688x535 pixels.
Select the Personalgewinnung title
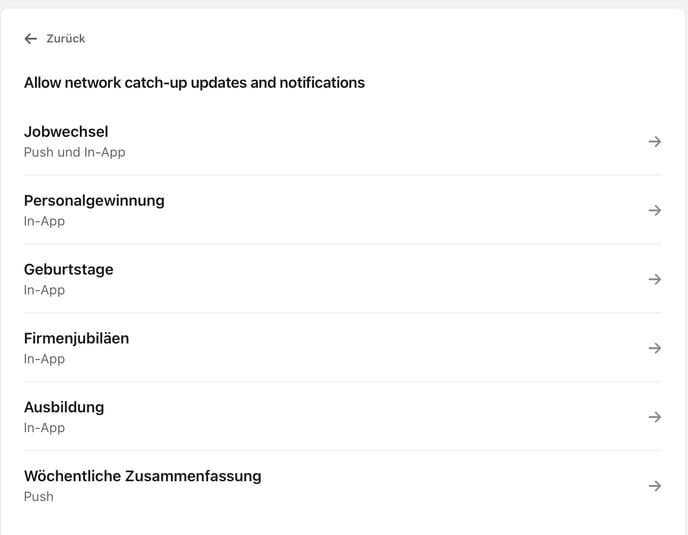94,200
